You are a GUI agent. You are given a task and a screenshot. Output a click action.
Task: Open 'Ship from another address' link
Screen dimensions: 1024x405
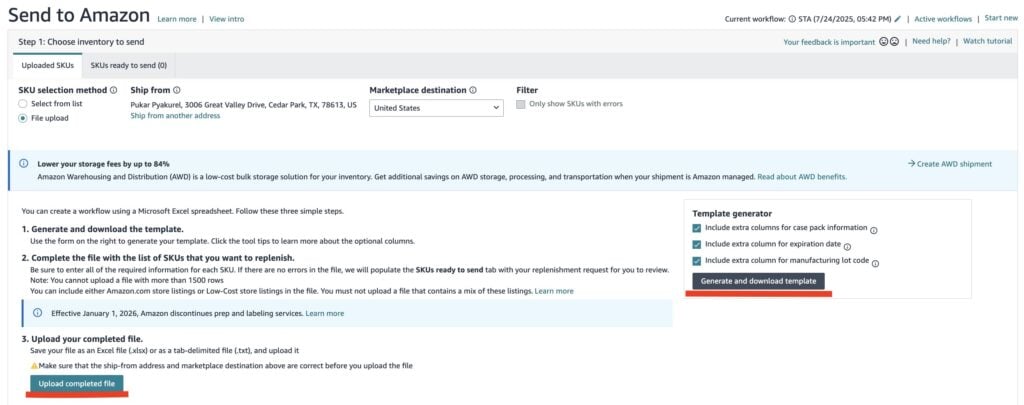[175, 116]
